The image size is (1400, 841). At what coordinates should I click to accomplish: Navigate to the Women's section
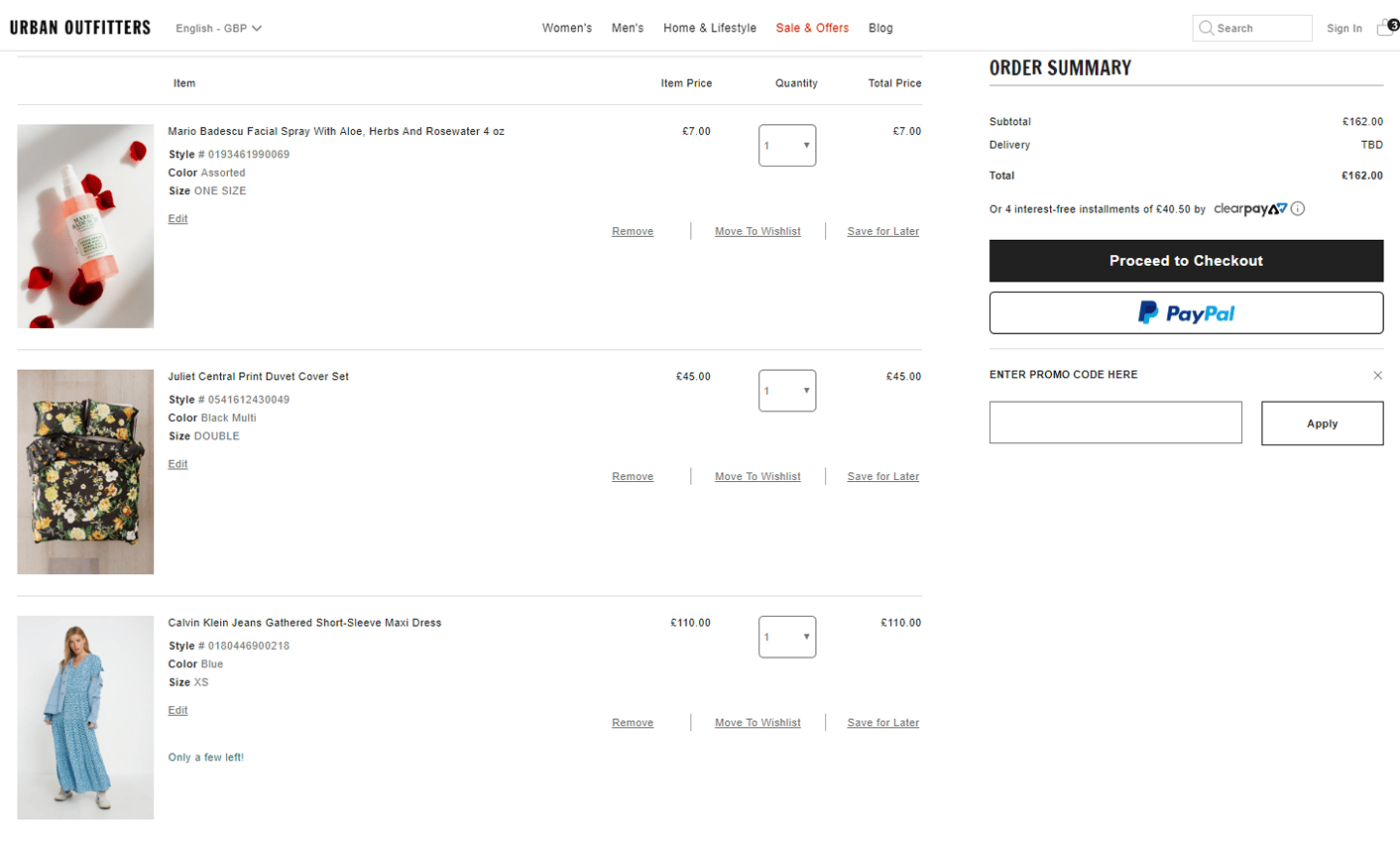566,28
